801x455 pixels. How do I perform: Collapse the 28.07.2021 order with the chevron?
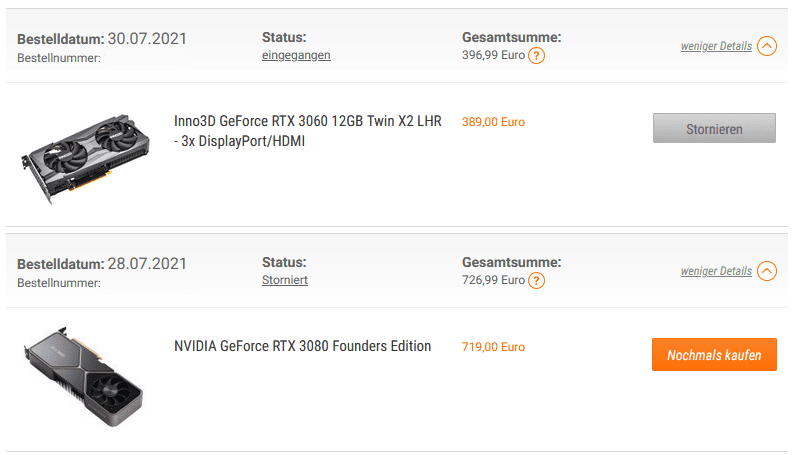tap(767, 271)
